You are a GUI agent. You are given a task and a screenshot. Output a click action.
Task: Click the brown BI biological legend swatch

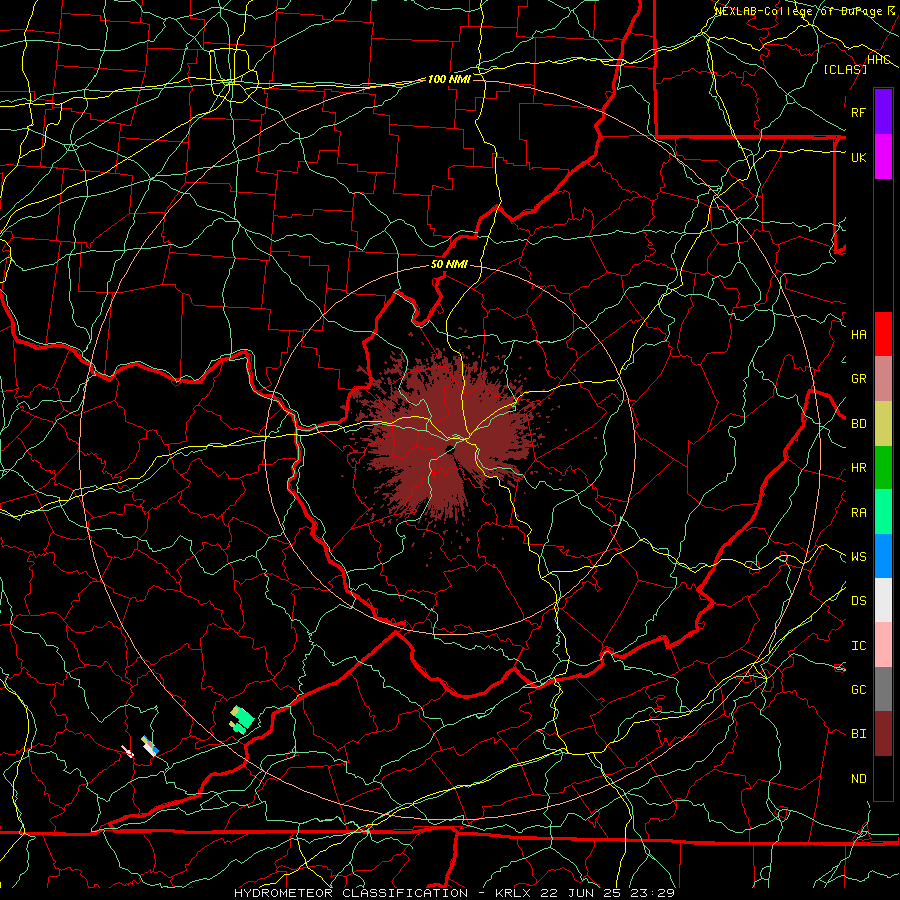pos(883,734)
